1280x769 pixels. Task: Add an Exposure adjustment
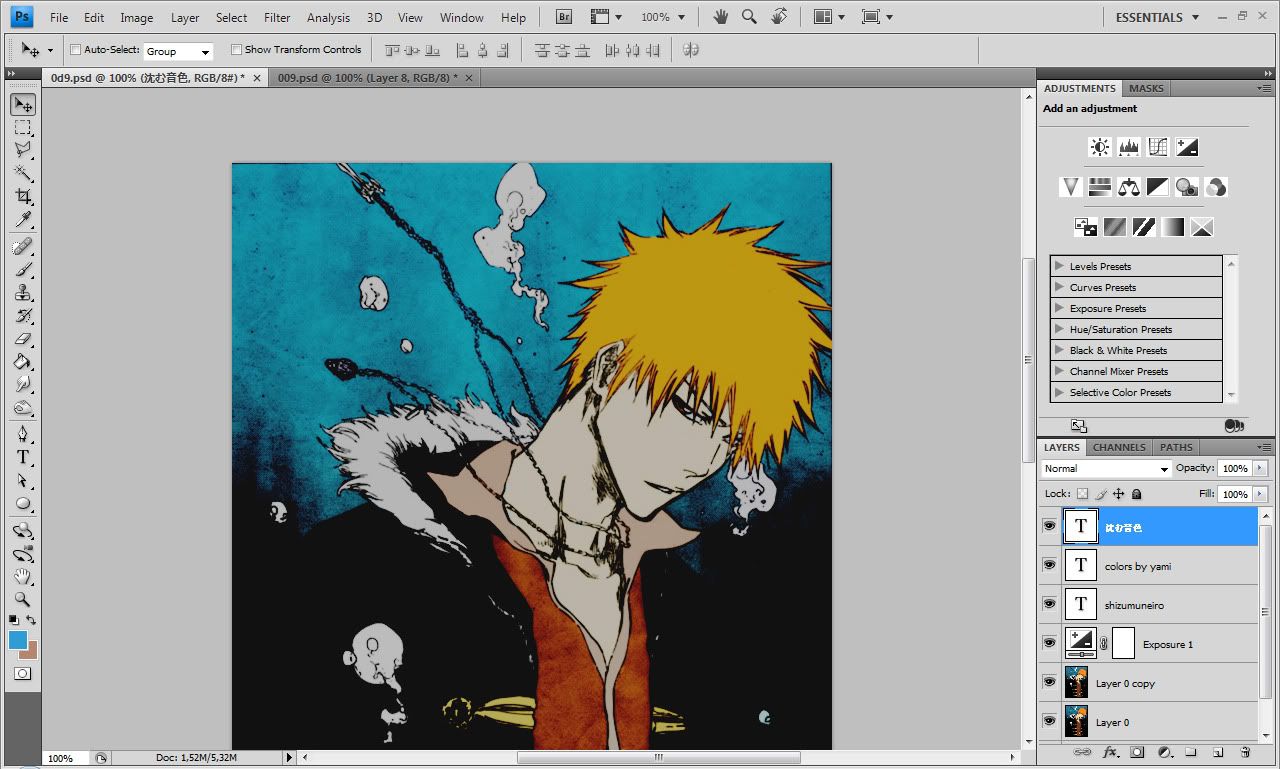point(1187,147)
